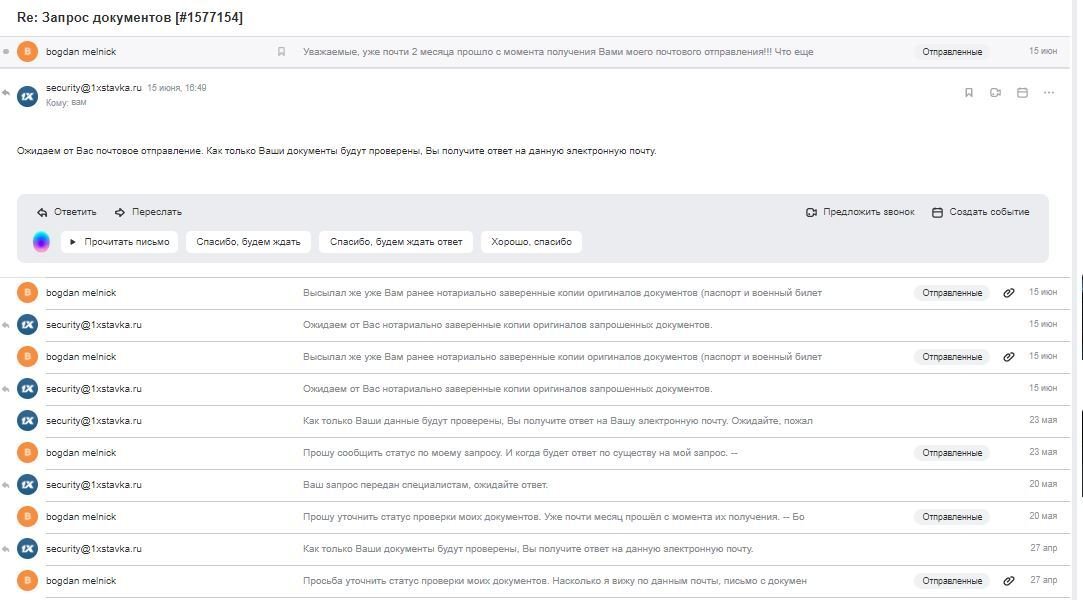Click the Marusya assistant colored orb icon

pos(41,242)
